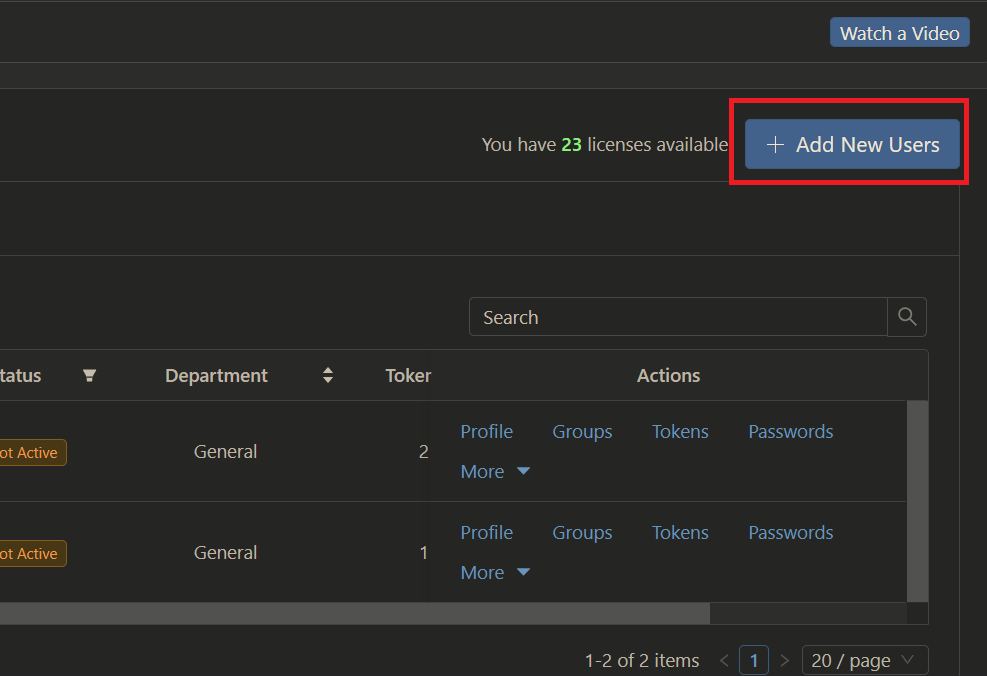
Task: Click the next page pagination arrow
Action: coord(784,660)
